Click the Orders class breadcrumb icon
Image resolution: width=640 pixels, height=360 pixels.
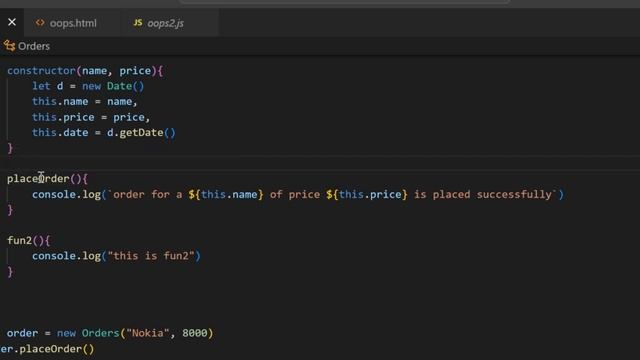(x=9, y=46)
